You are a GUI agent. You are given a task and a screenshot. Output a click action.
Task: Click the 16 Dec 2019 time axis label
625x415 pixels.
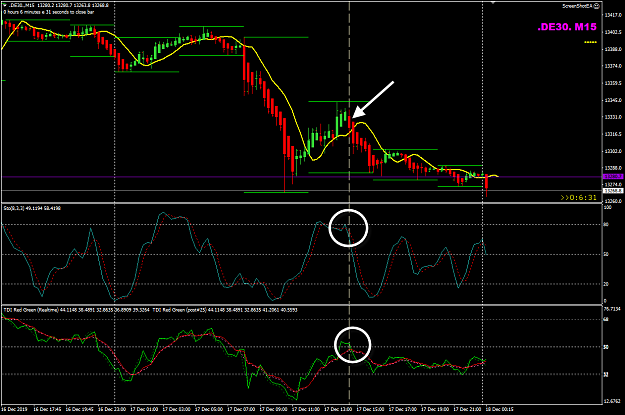pos(14,409)
